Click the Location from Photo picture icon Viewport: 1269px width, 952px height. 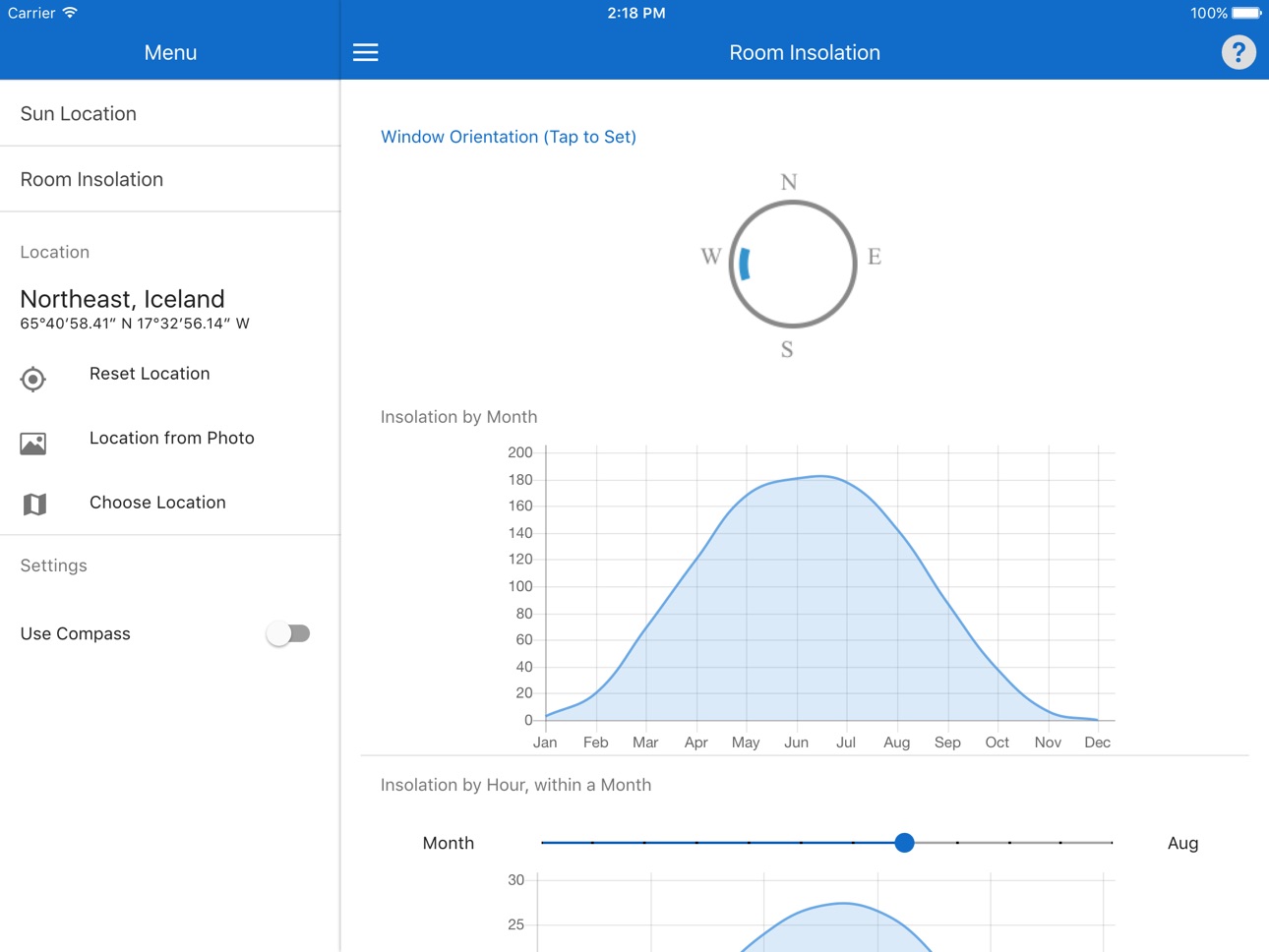click(33, 444)
